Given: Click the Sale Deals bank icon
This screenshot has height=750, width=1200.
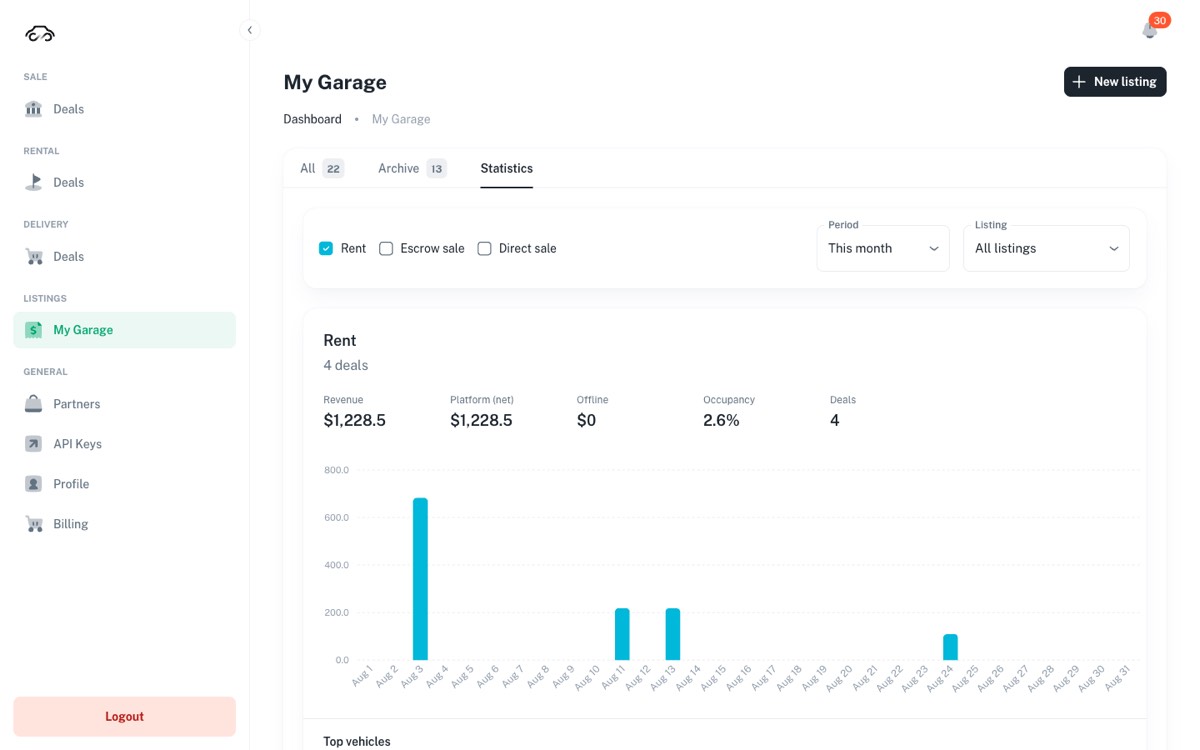Looking at the screenshot, I should (x=34, y=109).
